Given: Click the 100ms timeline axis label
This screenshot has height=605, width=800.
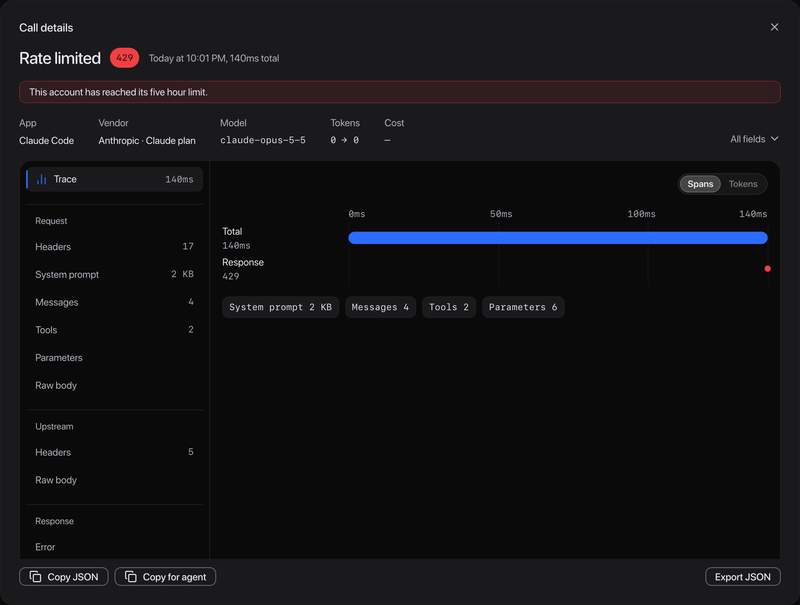Looking at the screenshot, I should point(641,214).
